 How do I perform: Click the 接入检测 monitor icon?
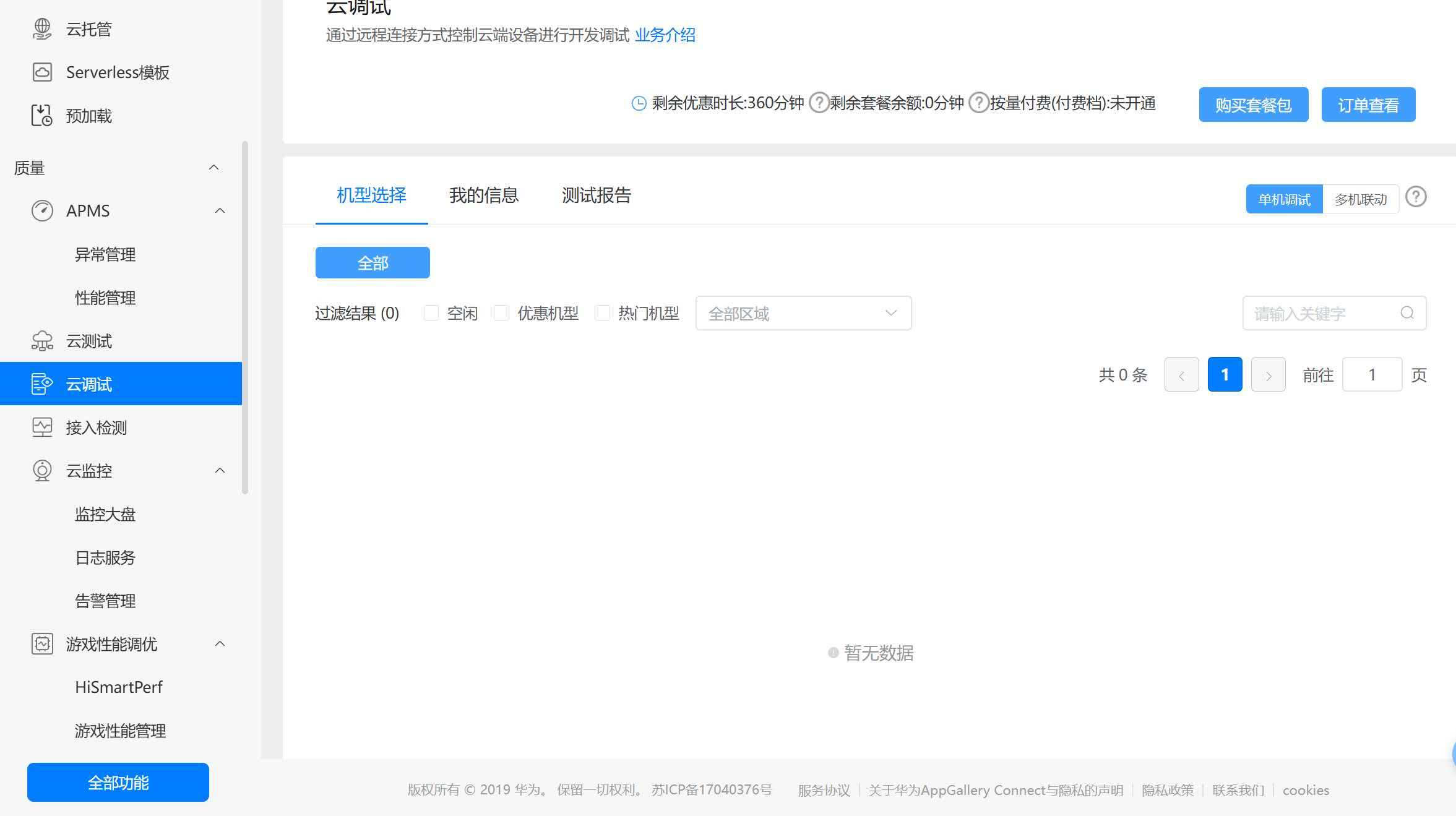[42, 427]
